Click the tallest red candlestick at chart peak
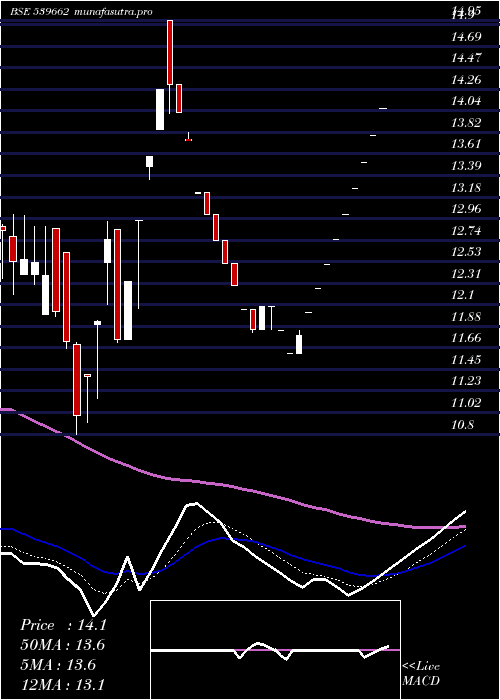The height and width of the screenshot is (700, 500). pyautogui.click(x=170, y=52)
